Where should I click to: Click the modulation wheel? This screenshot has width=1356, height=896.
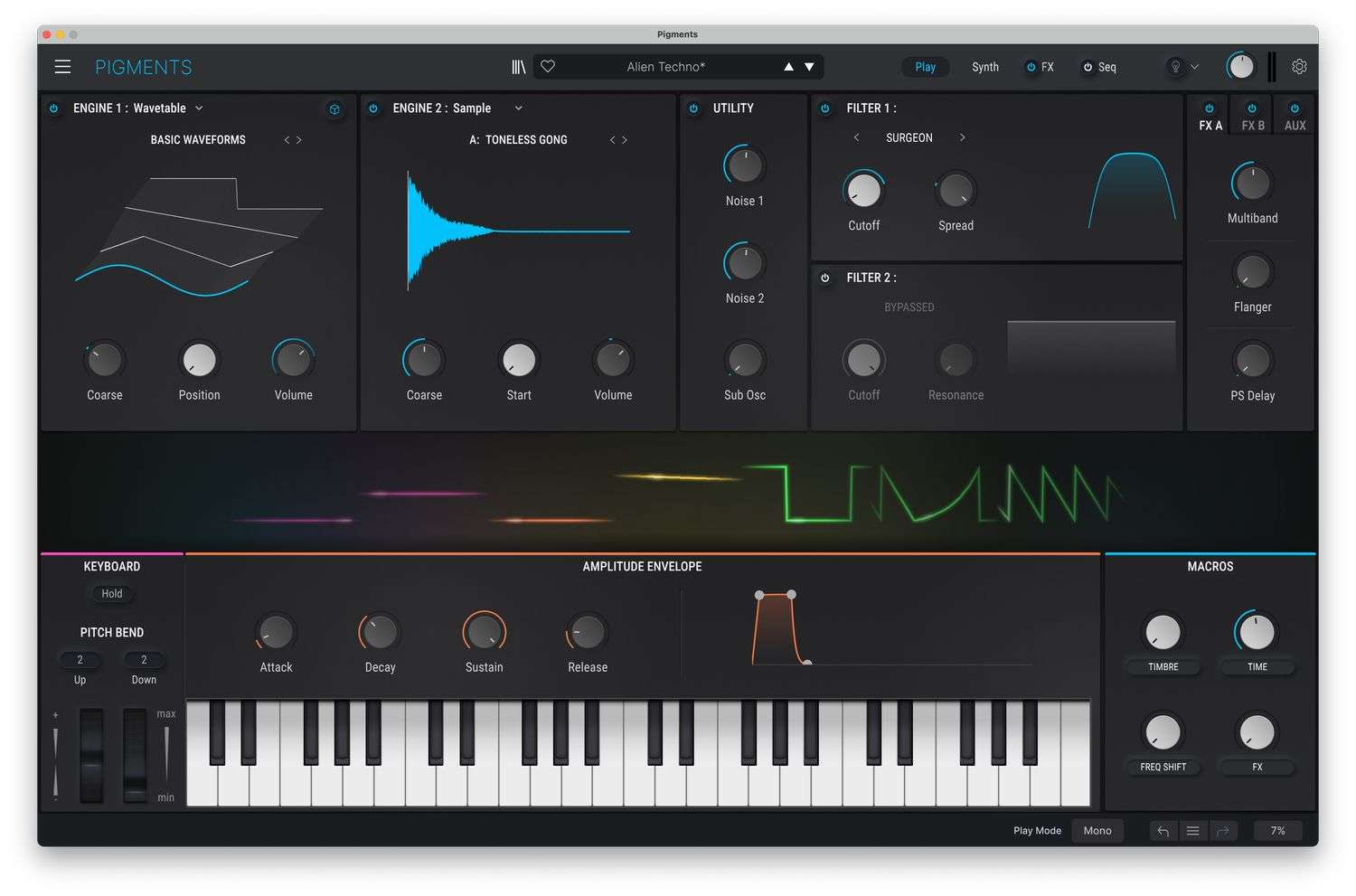click(x=135, y=756)
